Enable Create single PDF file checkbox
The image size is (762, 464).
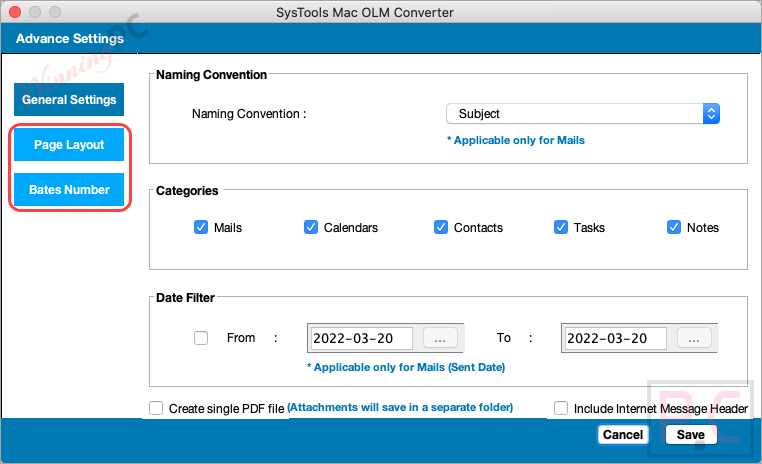pos(156,408)
